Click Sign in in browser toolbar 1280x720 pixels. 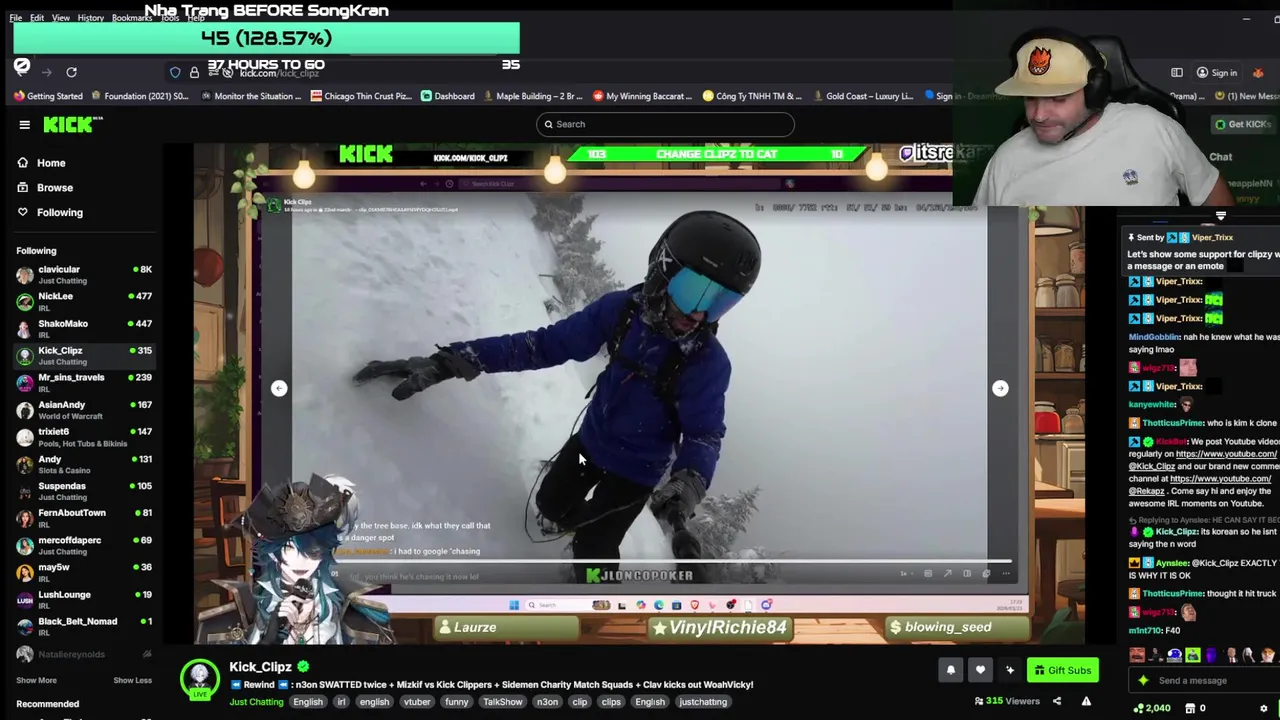1217,72
